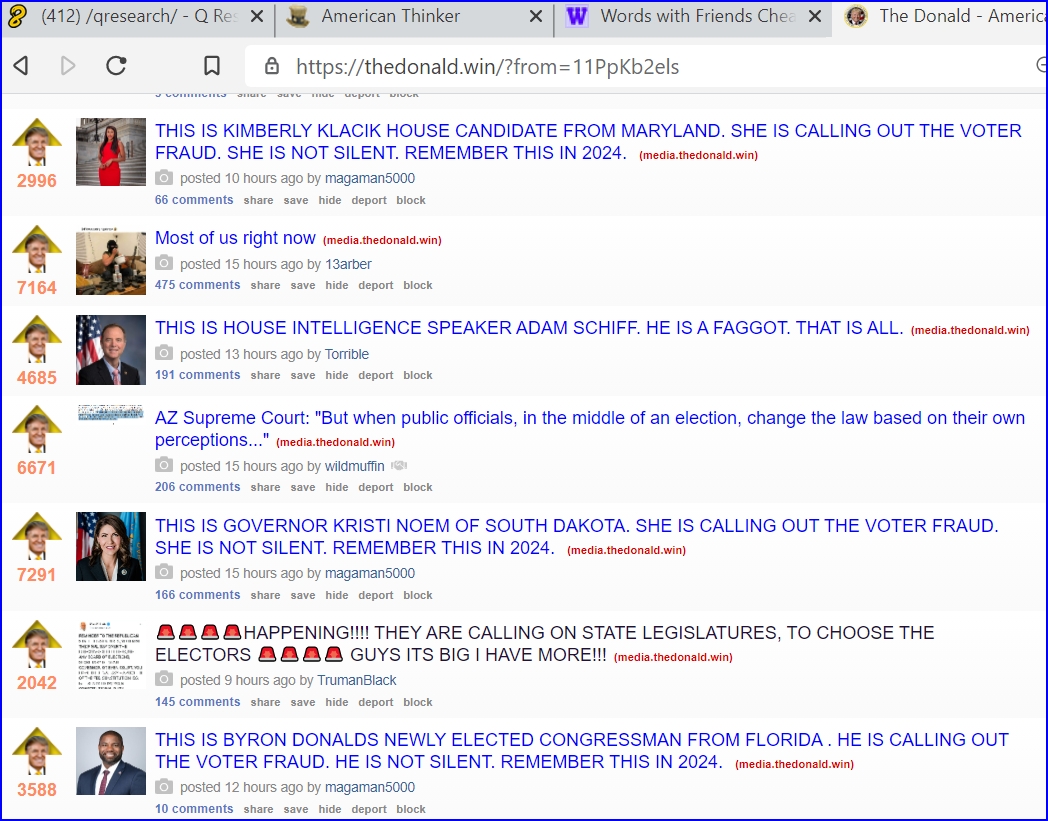1048x821 pixels.
Task: Click camera icon on Kimberly Klacik post
Action: [164, 178]
